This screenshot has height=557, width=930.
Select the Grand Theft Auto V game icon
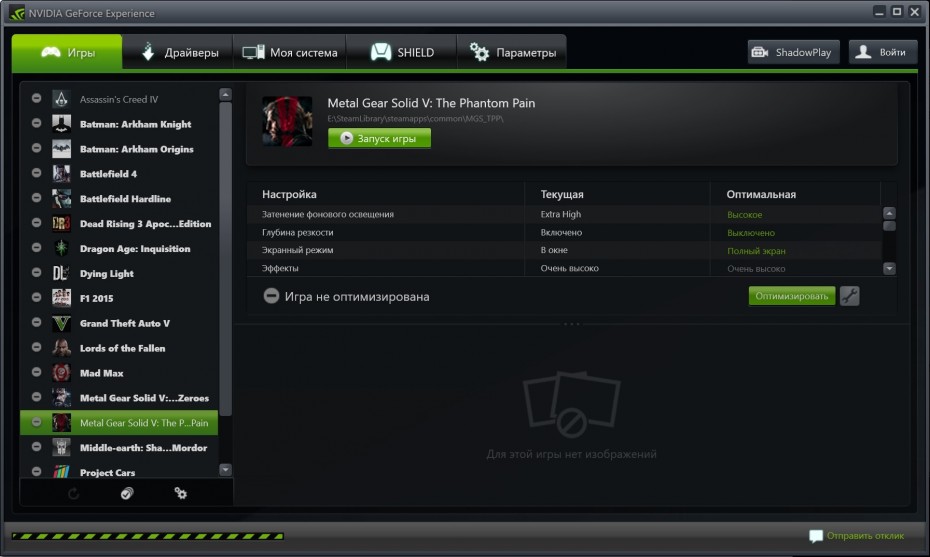(61, 323)
